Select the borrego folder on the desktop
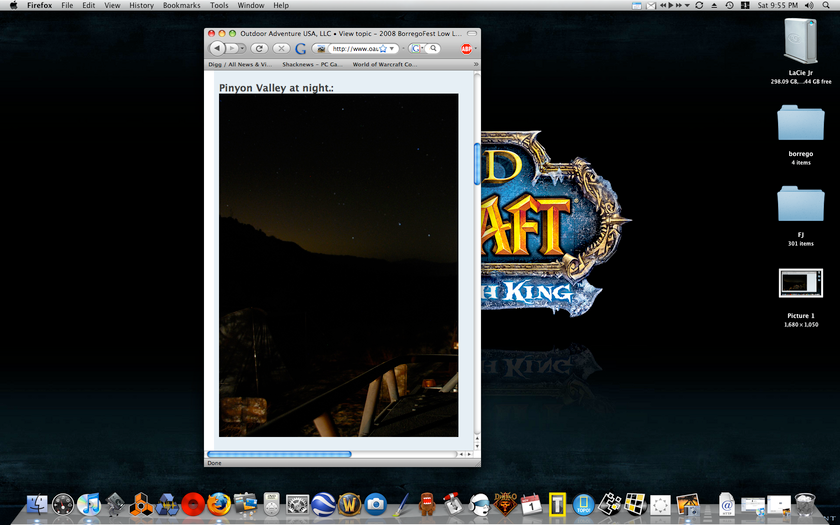 [x=800, y=124]
